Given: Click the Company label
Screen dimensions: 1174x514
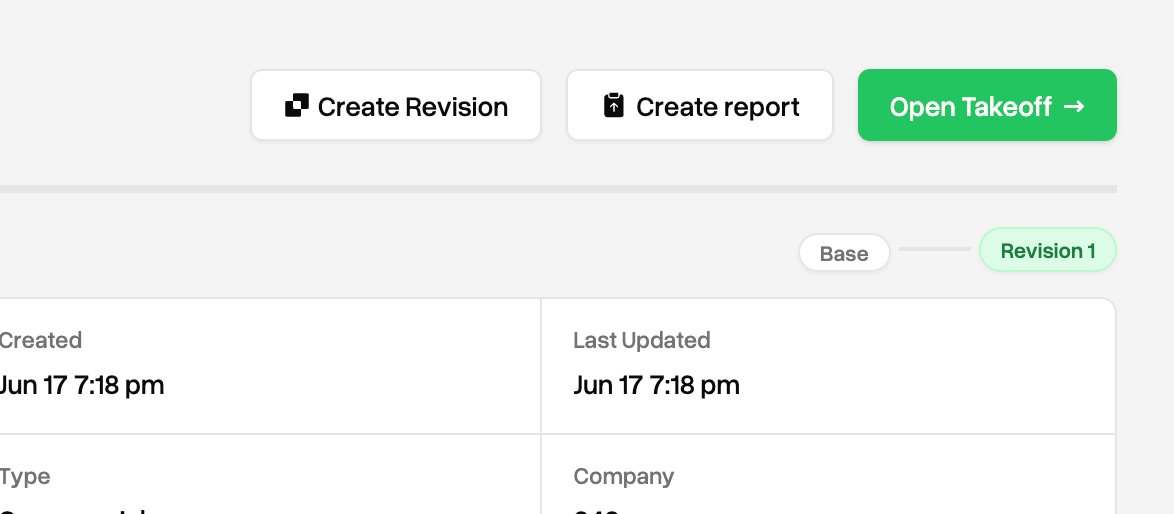Looking at the screenshot, I should pos(624,477).
